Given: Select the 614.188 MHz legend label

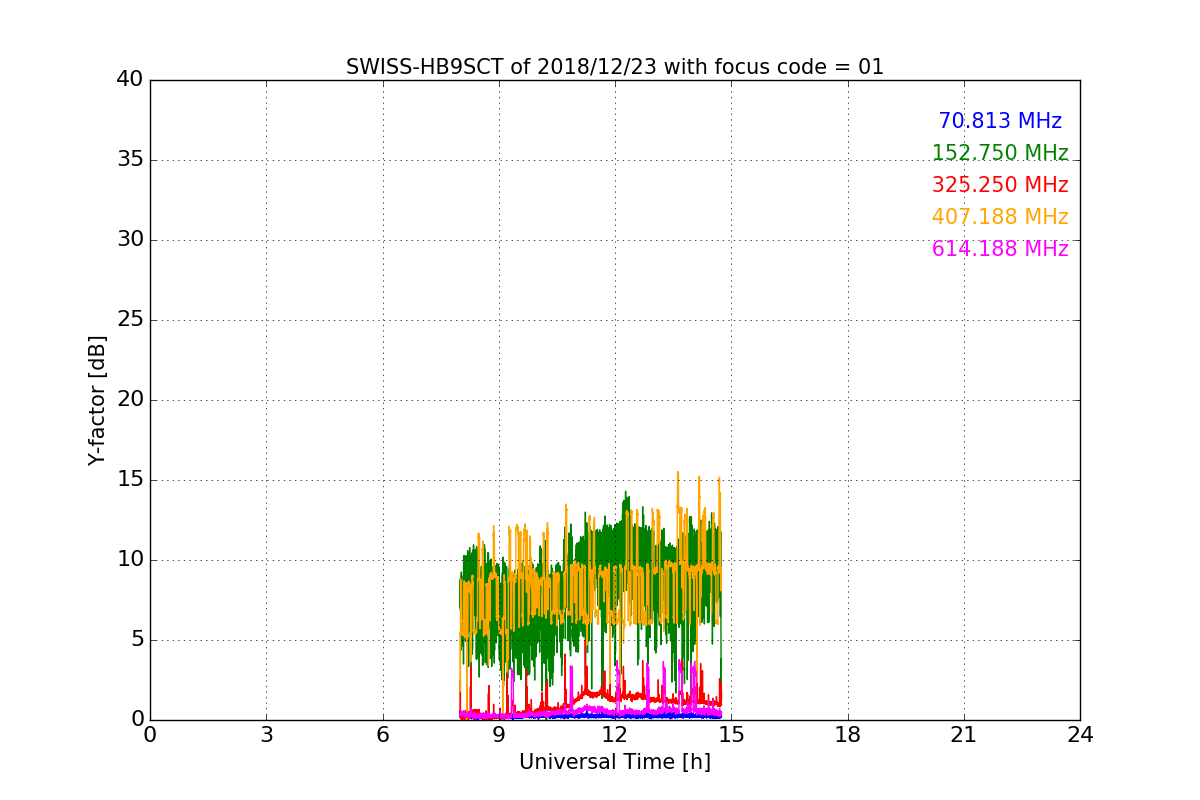Looking at the screenshot, I should click(x=1000, y=249).
